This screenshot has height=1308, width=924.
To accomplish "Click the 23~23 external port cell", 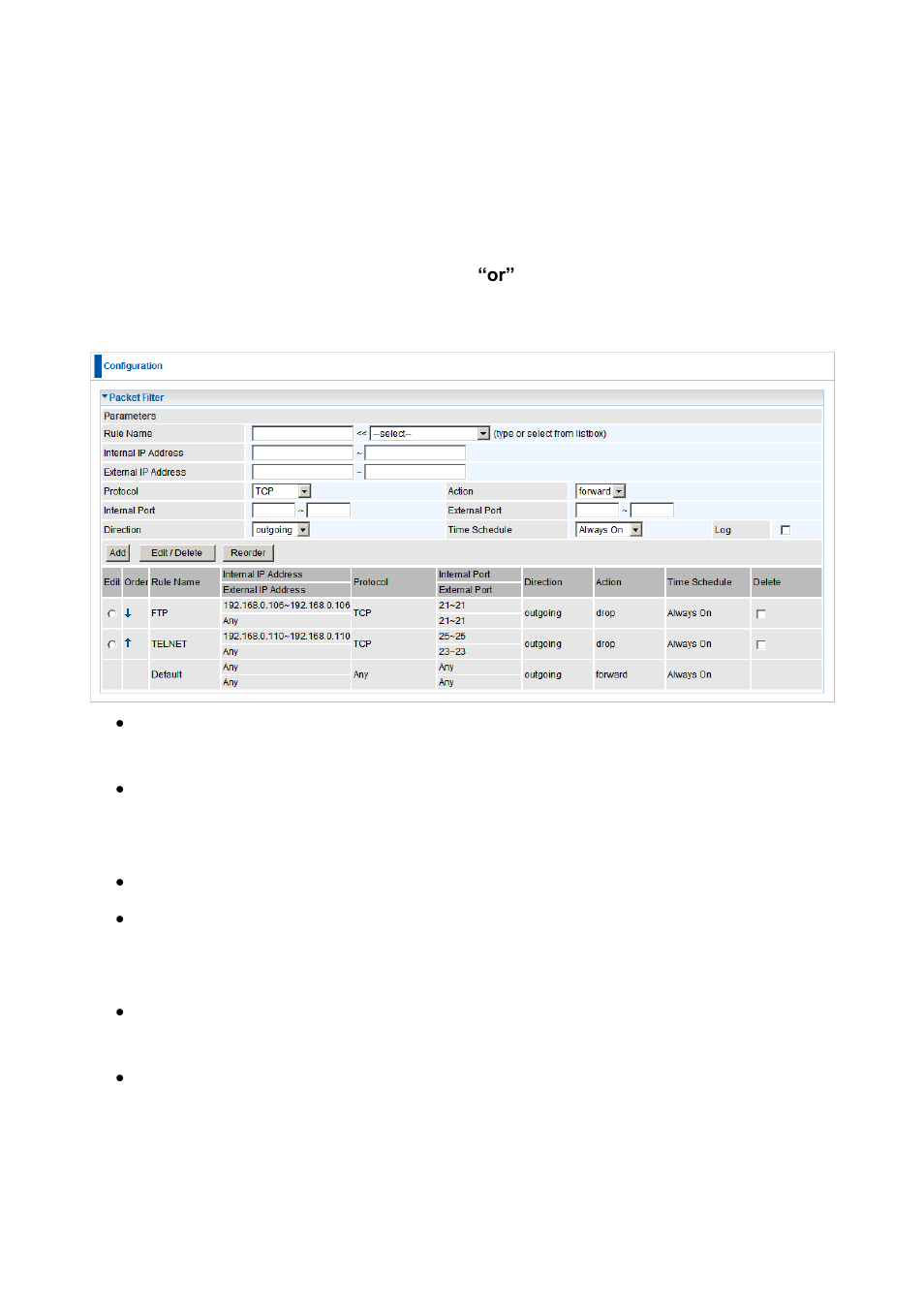I will coord(478,652).
